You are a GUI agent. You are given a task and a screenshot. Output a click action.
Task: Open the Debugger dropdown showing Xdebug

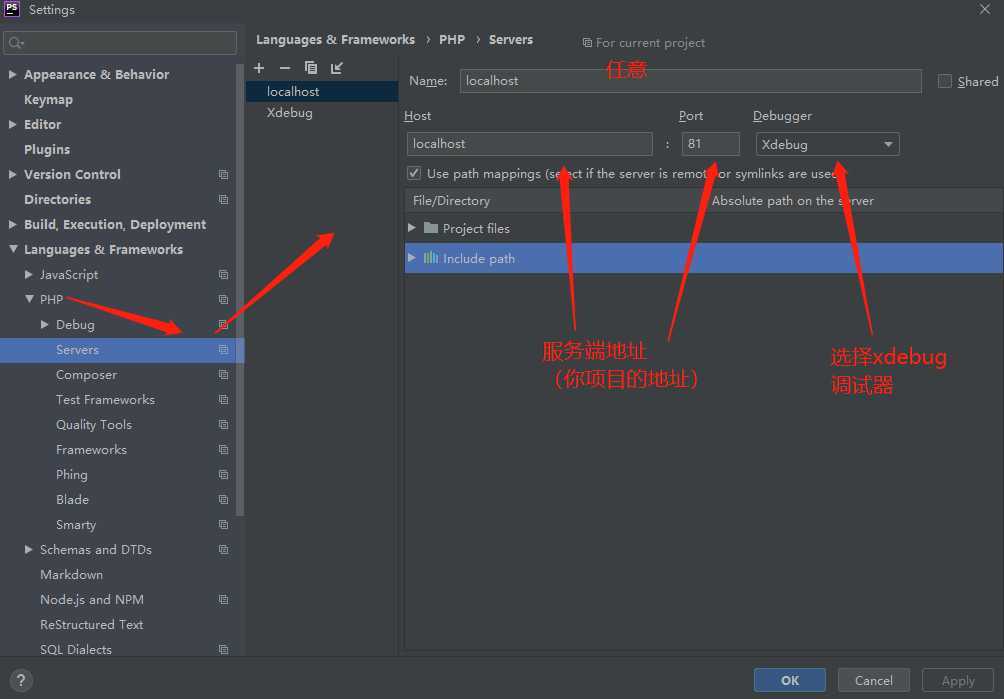click(827, 144)
